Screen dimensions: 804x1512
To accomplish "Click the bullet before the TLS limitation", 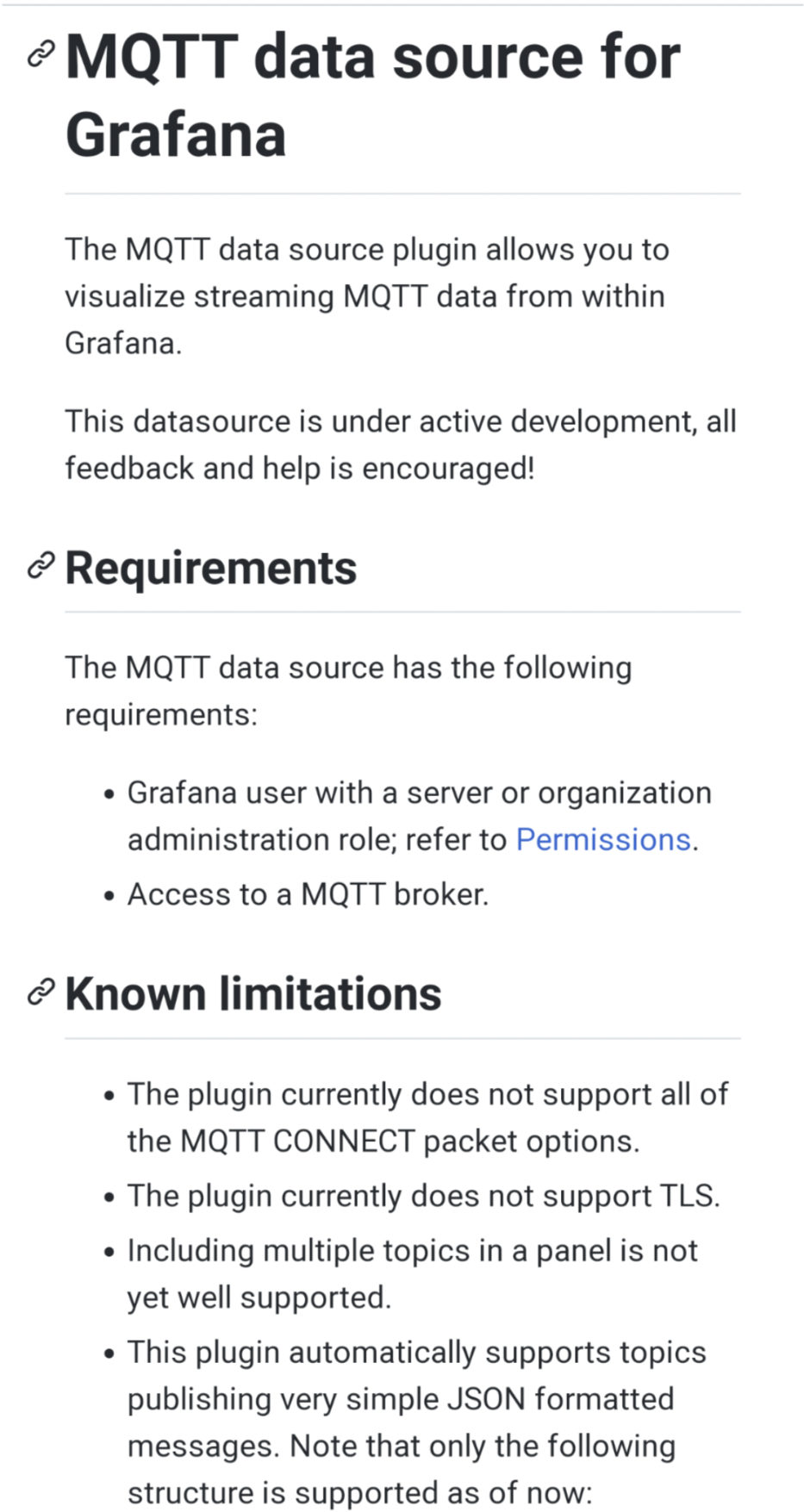I will pyautogui.click(x=109, y=1198).
